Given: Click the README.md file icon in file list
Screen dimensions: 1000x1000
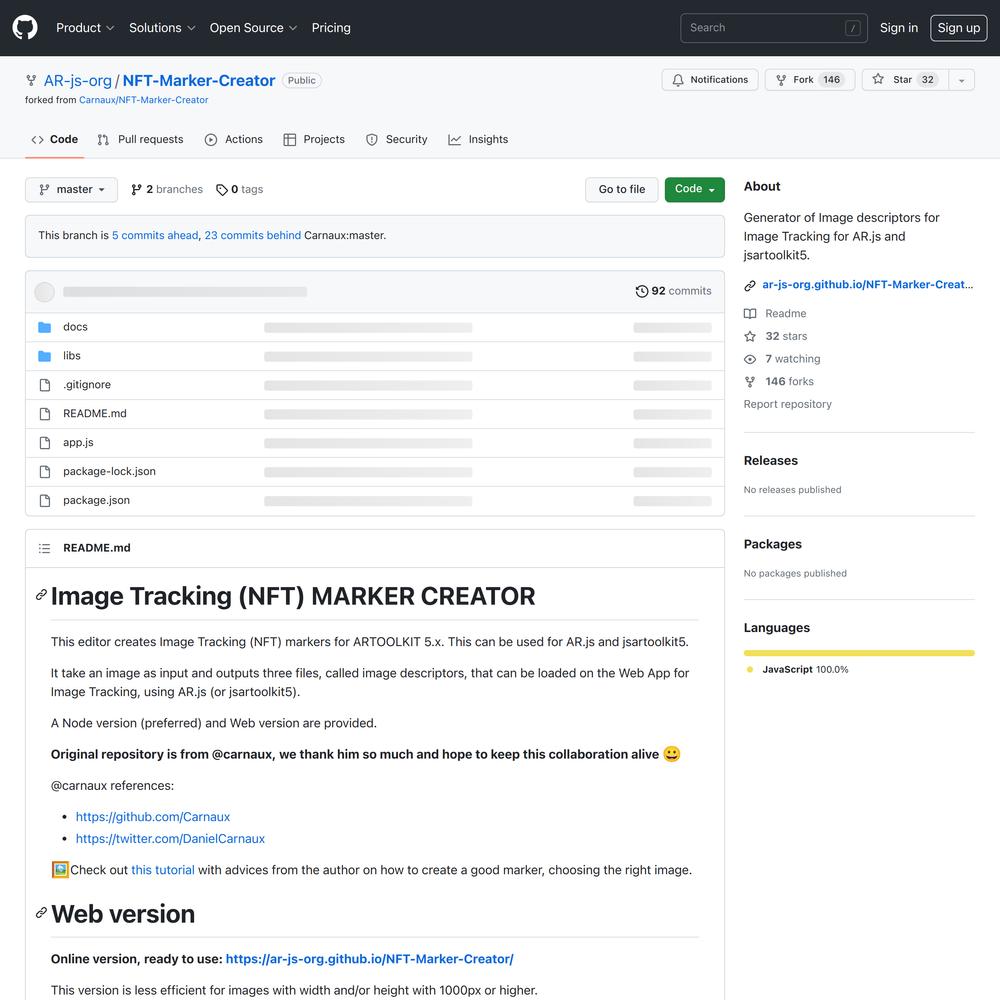Looking at the screenshot, I should point(45,414).
